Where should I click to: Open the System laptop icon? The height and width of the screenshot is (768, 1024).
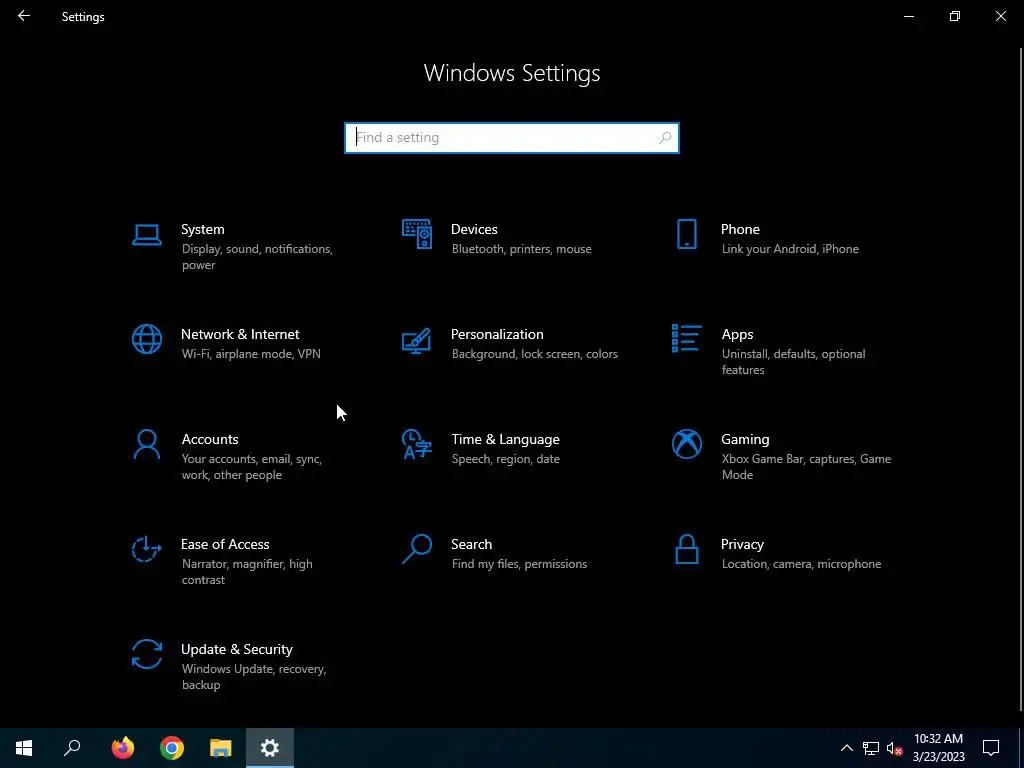click(146, 235)
